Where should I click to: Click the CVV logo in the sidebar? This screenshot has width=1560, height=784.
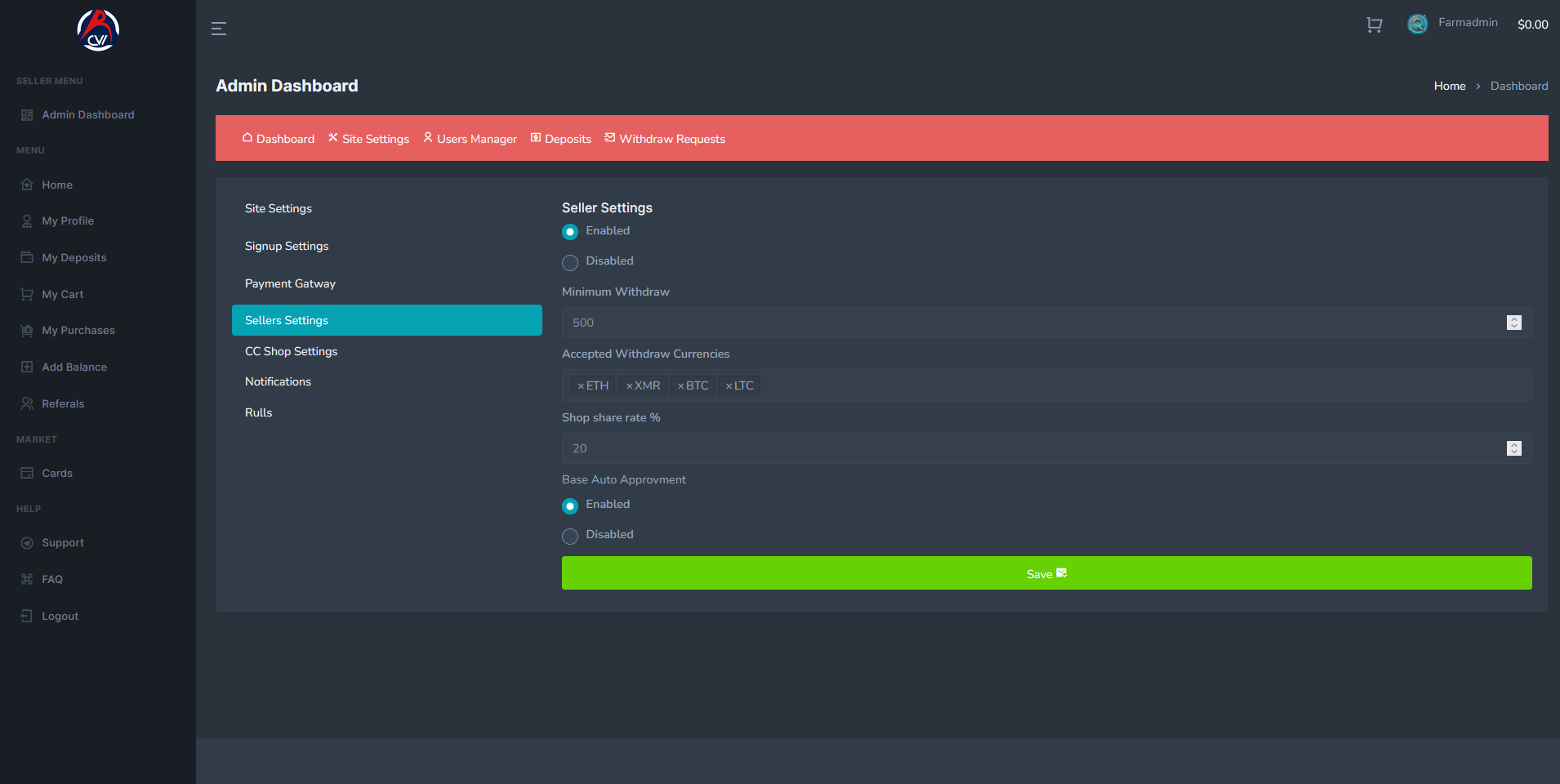tap(98, 30)
